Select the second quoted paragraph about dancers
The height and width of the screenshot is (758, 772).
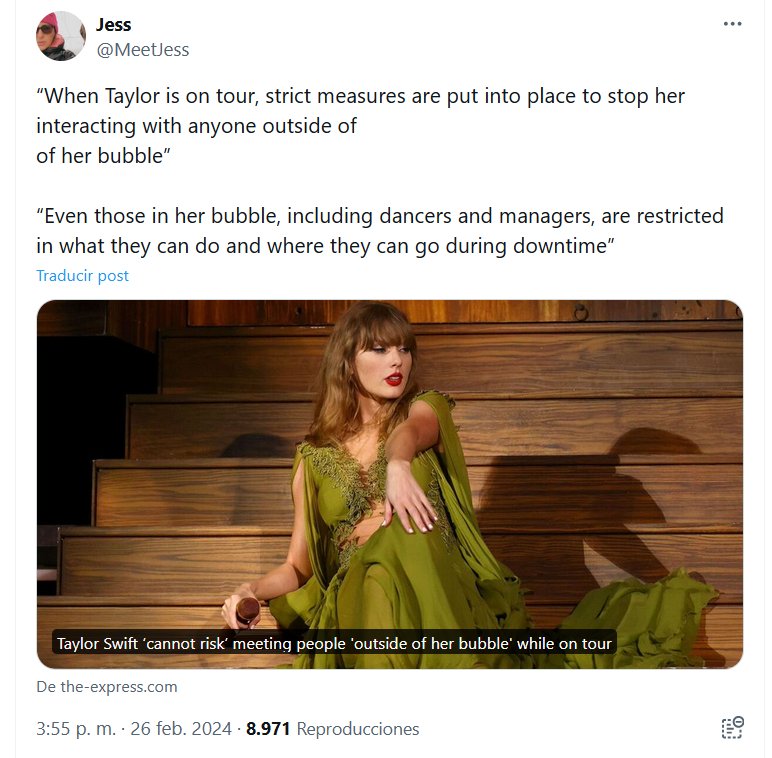[380, 230]
